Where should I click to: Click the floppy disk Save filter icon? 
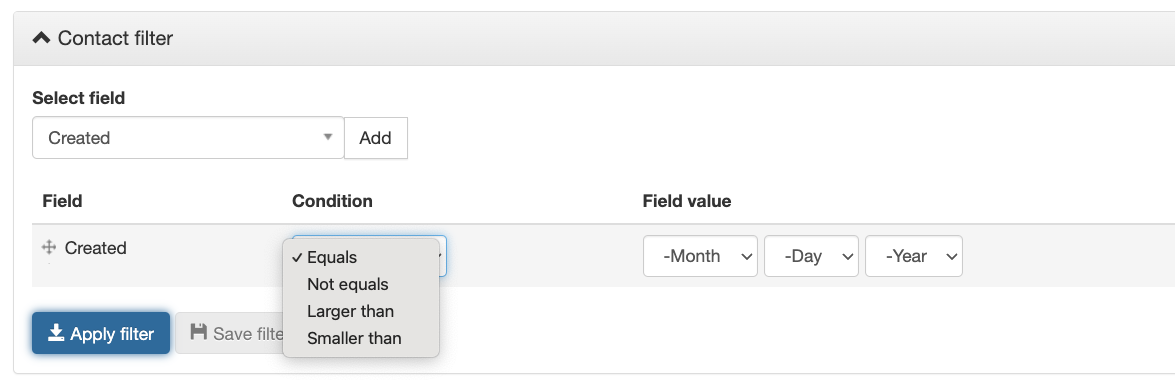tap(199, 332)
